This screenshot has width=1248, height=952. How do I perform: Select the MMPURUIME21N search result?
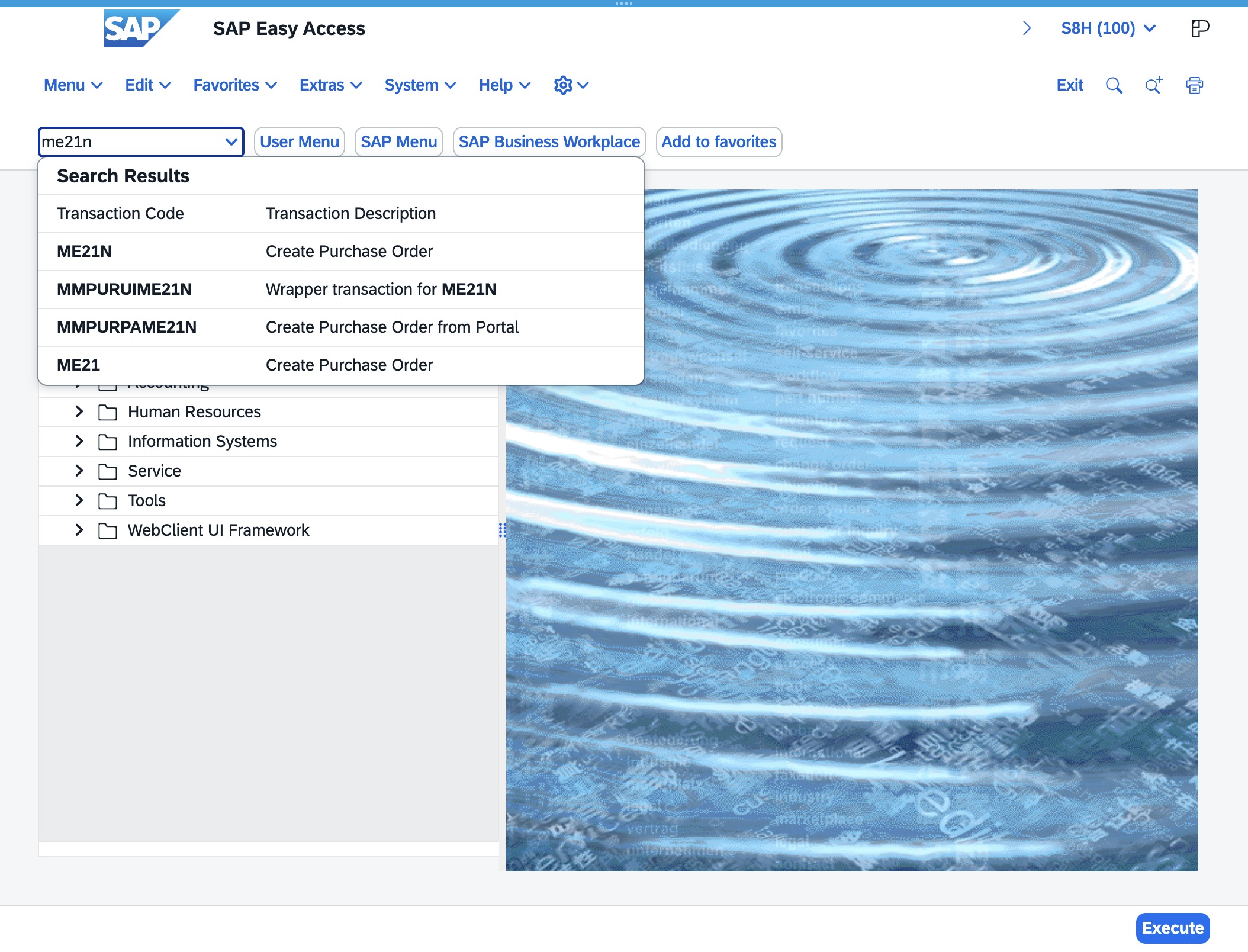tap(341, 290)
